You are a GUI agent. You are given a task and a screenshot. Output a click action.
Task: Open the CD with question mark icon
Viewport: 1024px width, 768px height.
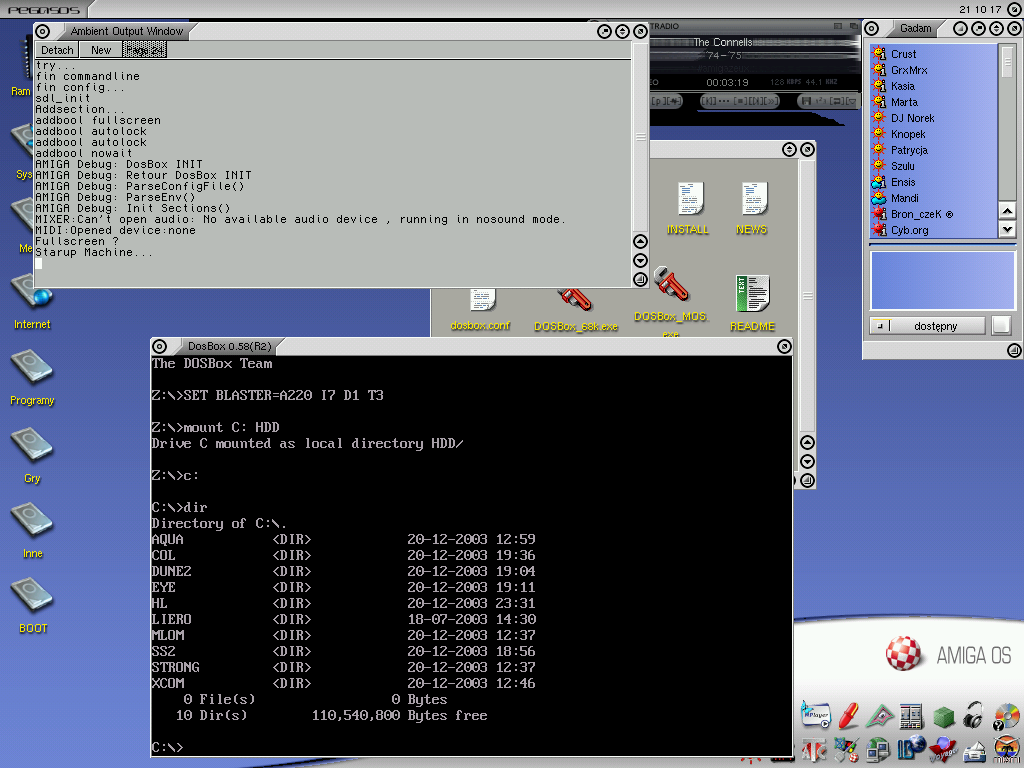click(1006, 716)
